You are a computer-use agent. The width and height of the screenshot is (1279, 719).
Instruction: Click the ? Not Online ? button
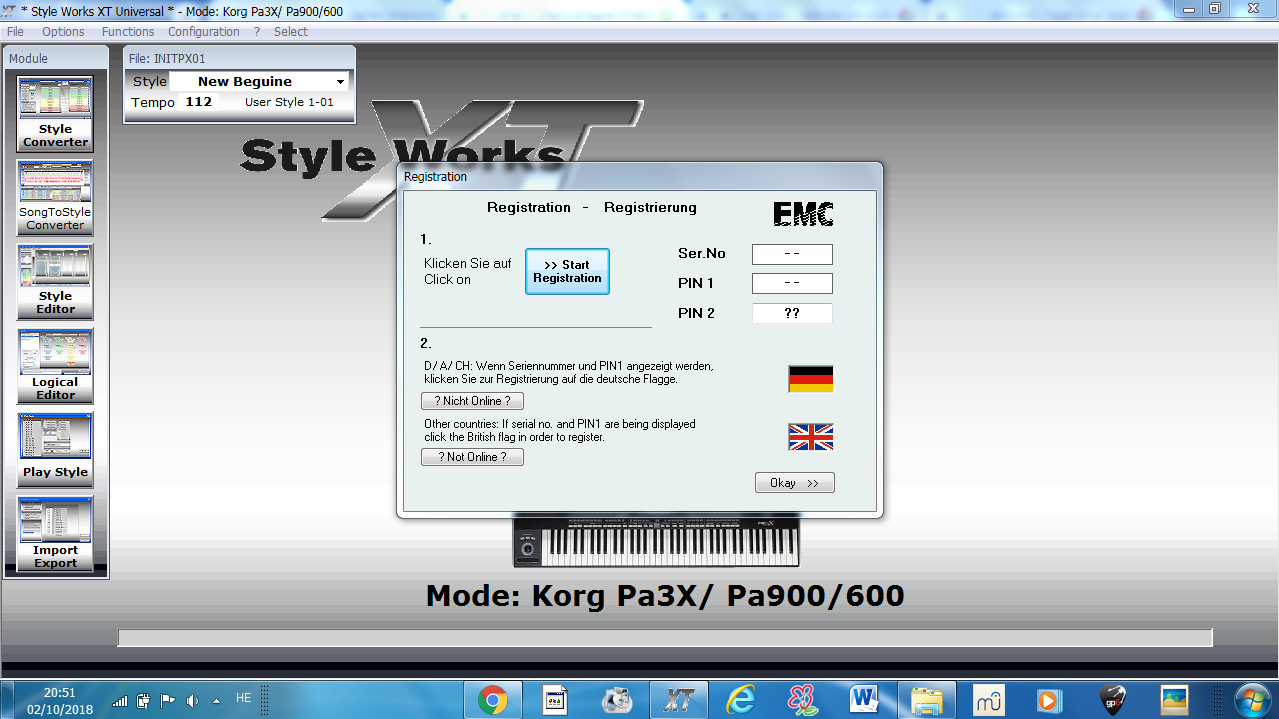tap(472, 457)
